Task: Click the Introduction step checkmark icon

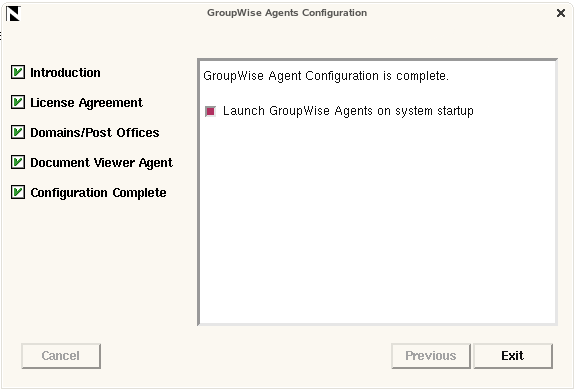Action: [18, 72]
